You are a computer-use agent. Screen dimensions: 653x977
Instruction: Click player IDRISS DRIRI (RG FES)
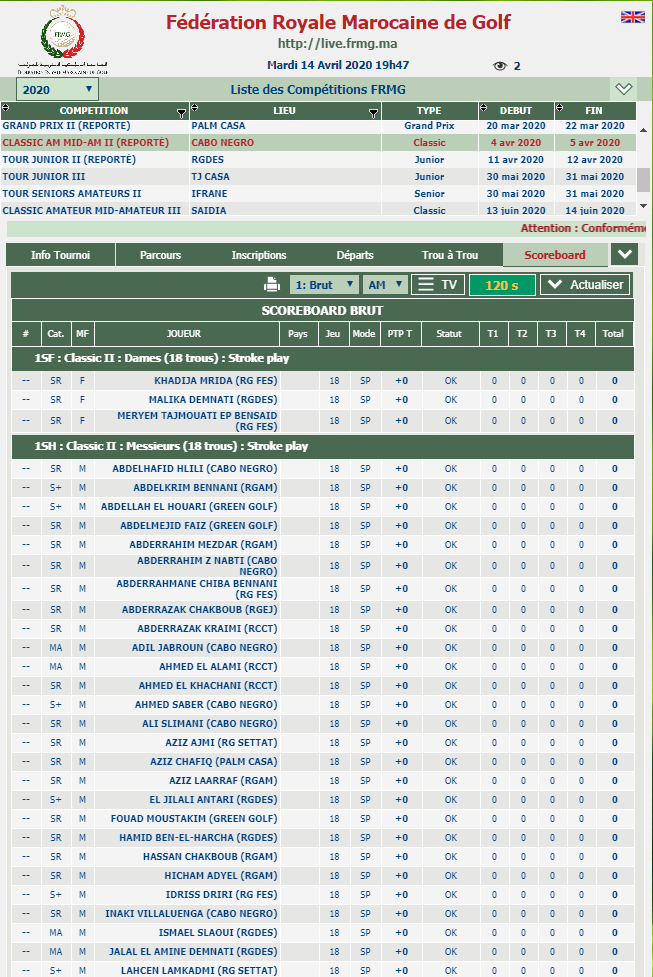point(221,895)
